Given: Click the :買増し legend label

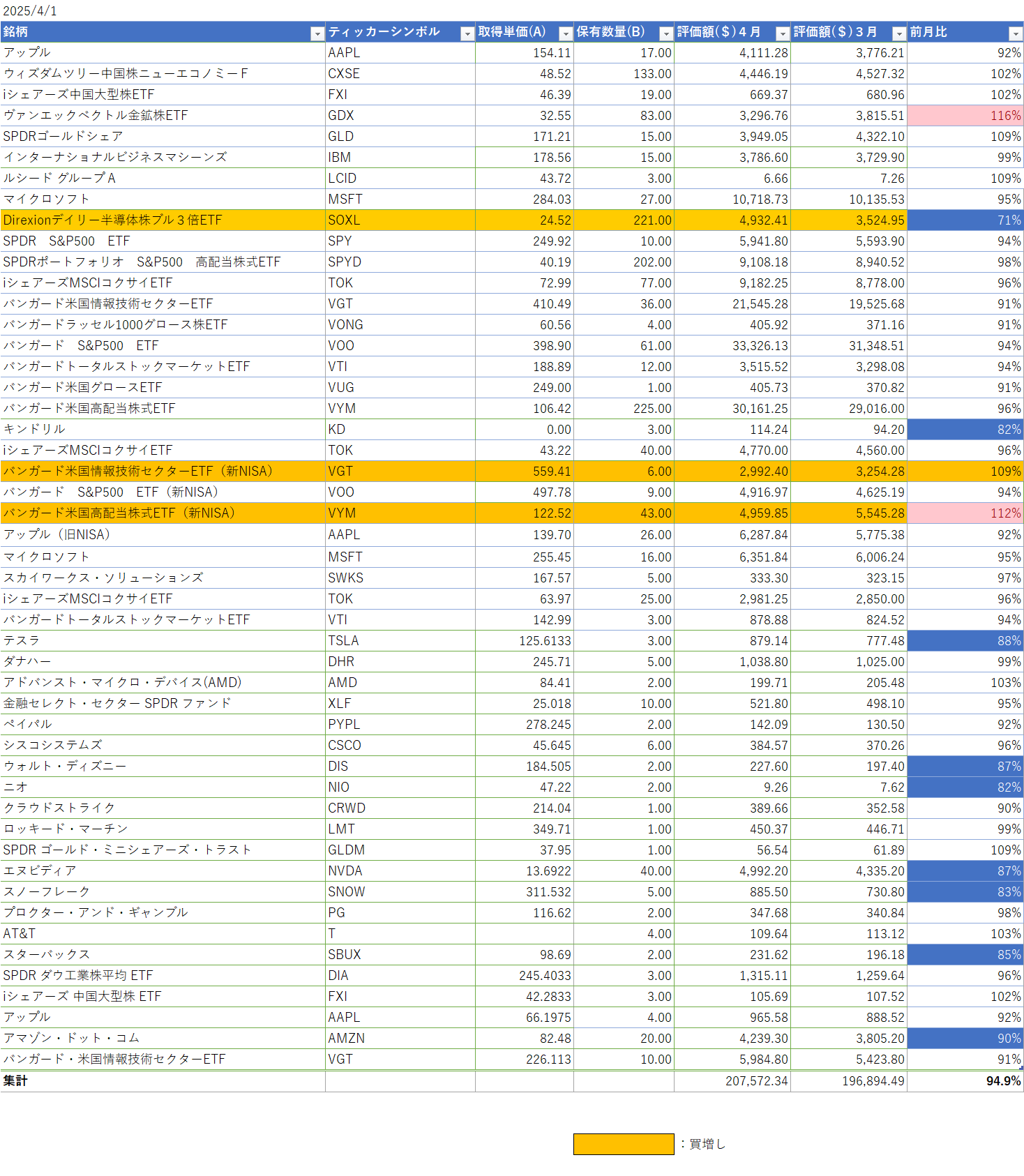Looking at the screenshot, I should point(703,1144).
